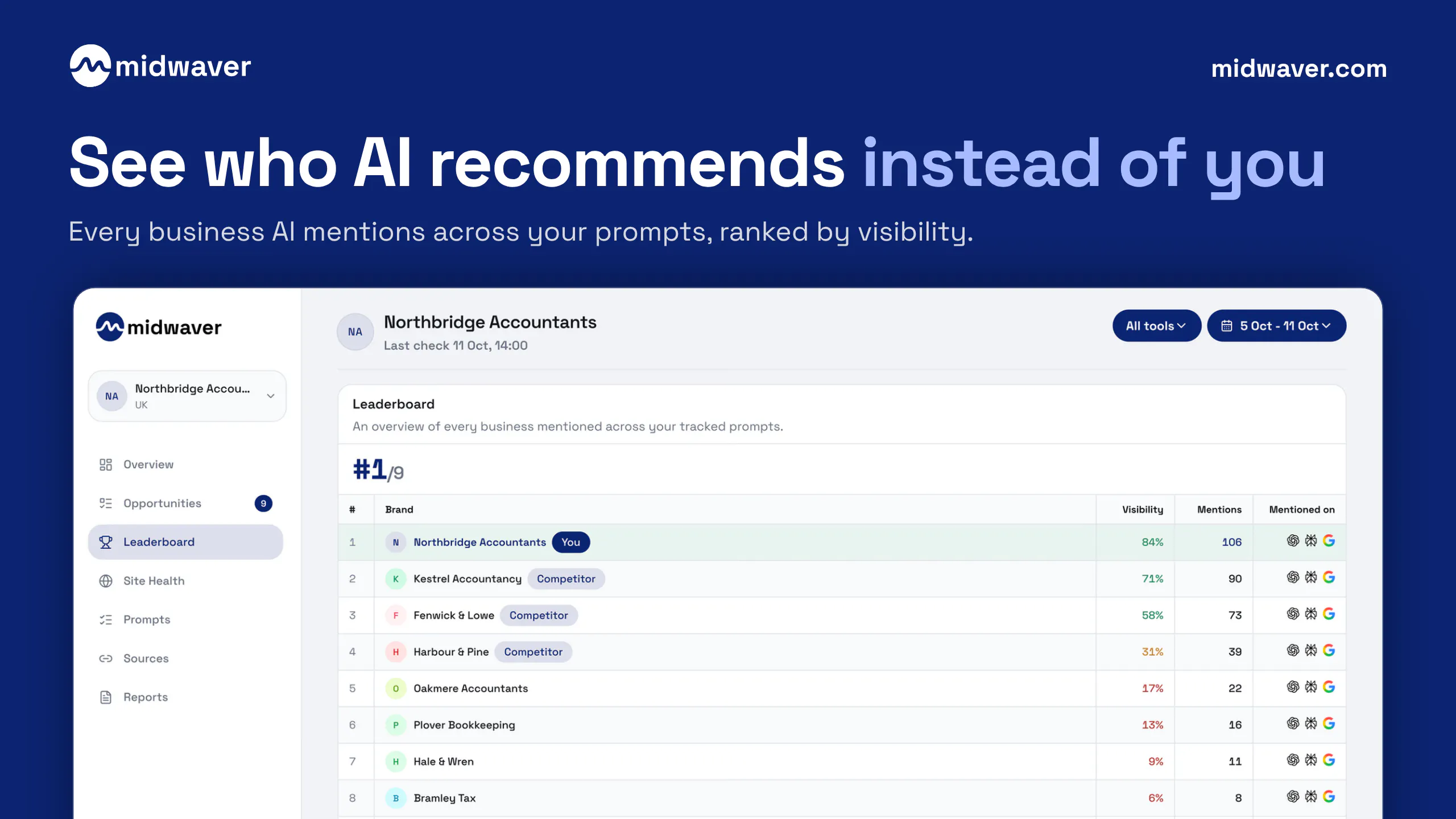Click Google icon in Plover Bookkeeping row
Image resolution: width=1456 pixels, height=819 pixels.
click(1329, 723)
